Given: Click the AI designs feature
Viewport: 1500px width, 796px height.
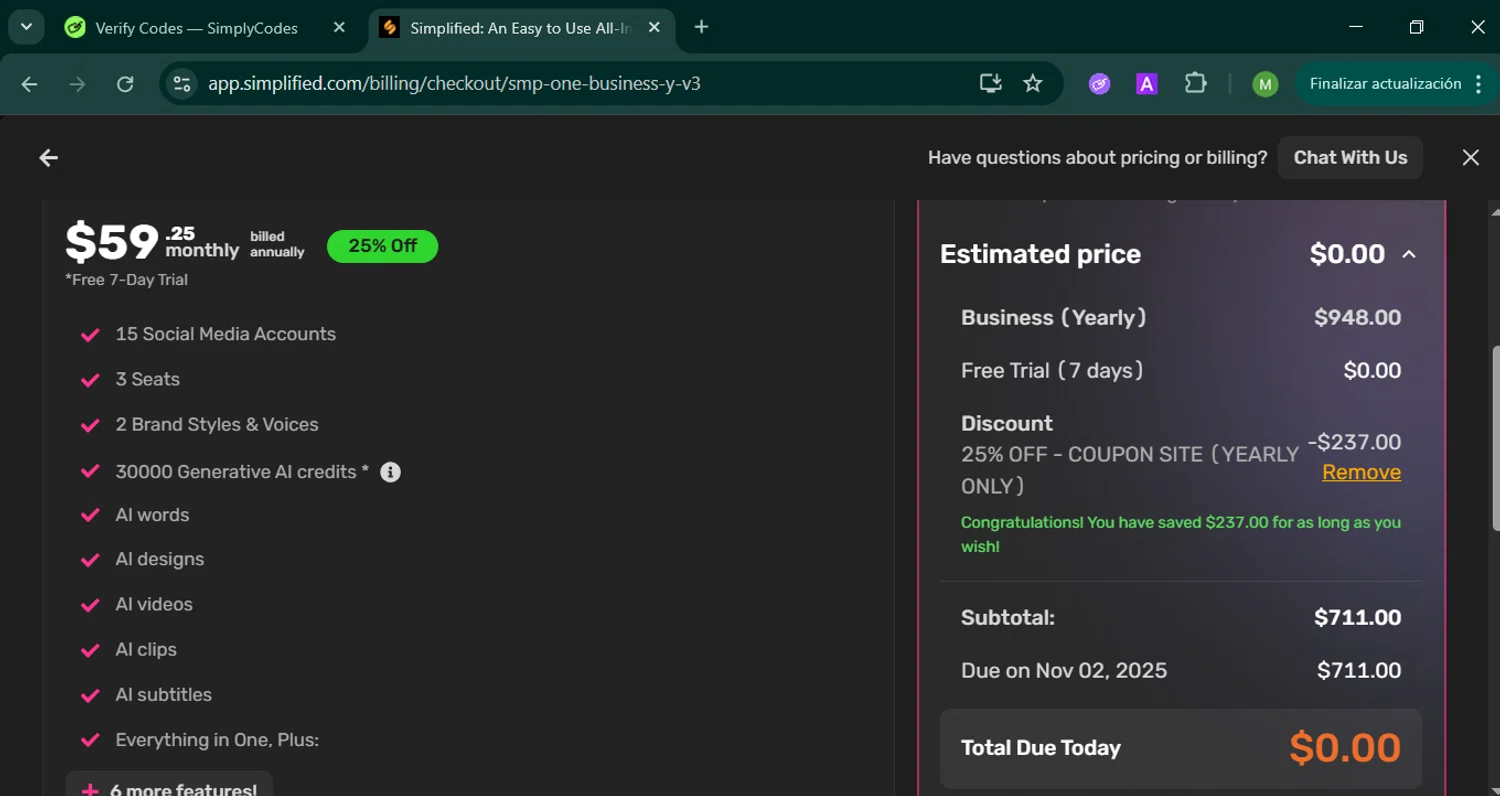Looking at the screenshot, I should 159,559.
